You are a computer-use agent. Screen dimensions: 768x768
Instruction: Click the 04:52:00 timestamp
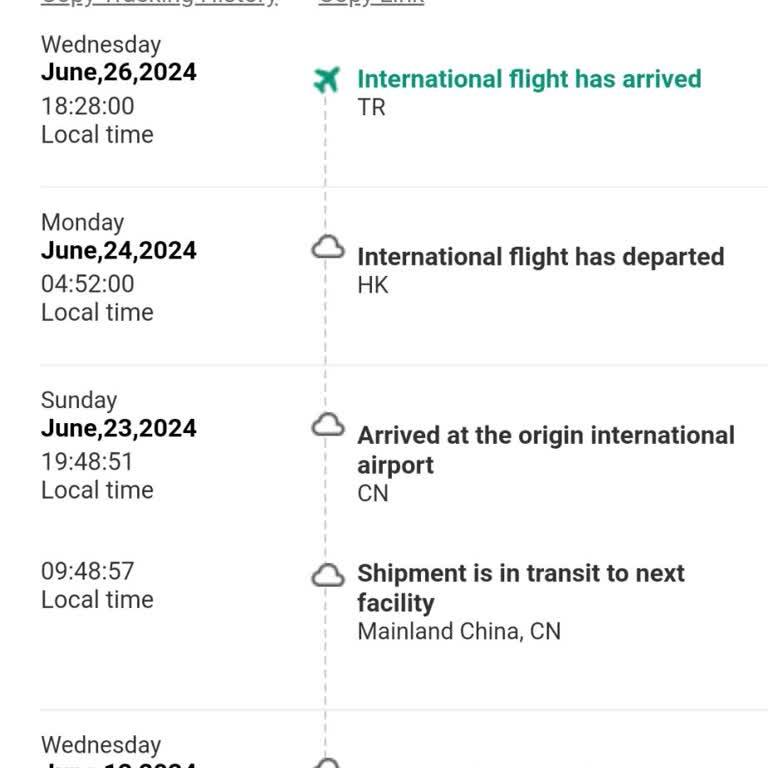(87, 284)
